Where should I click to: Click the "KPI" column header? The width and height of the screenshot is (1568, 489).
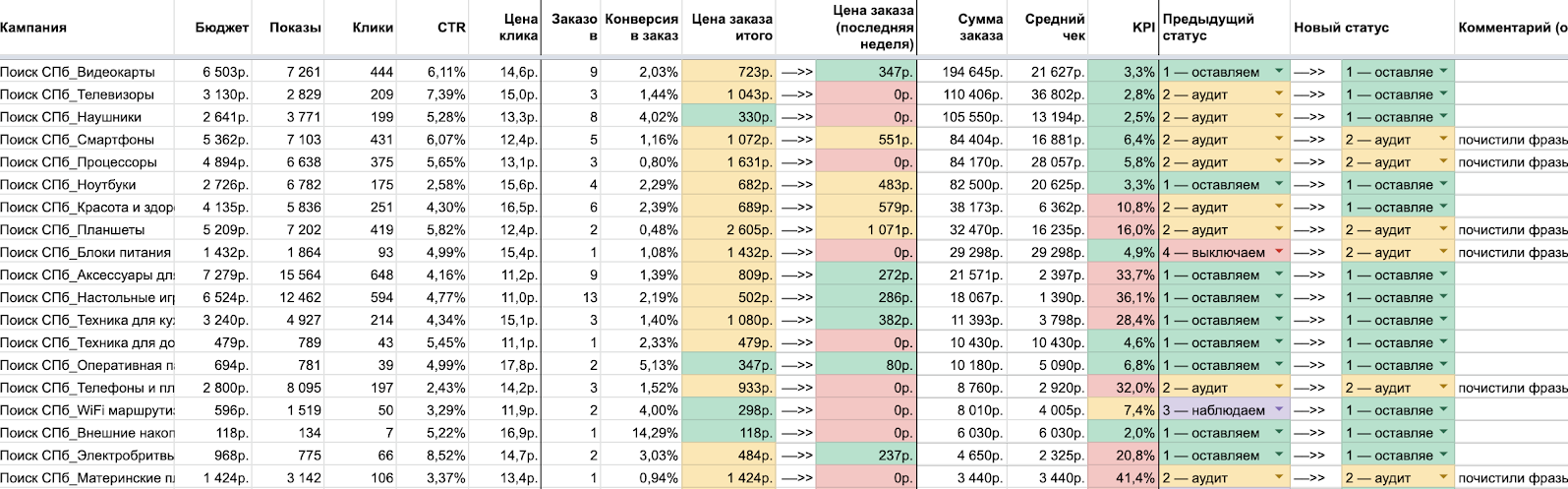[x=1142, y=28]
